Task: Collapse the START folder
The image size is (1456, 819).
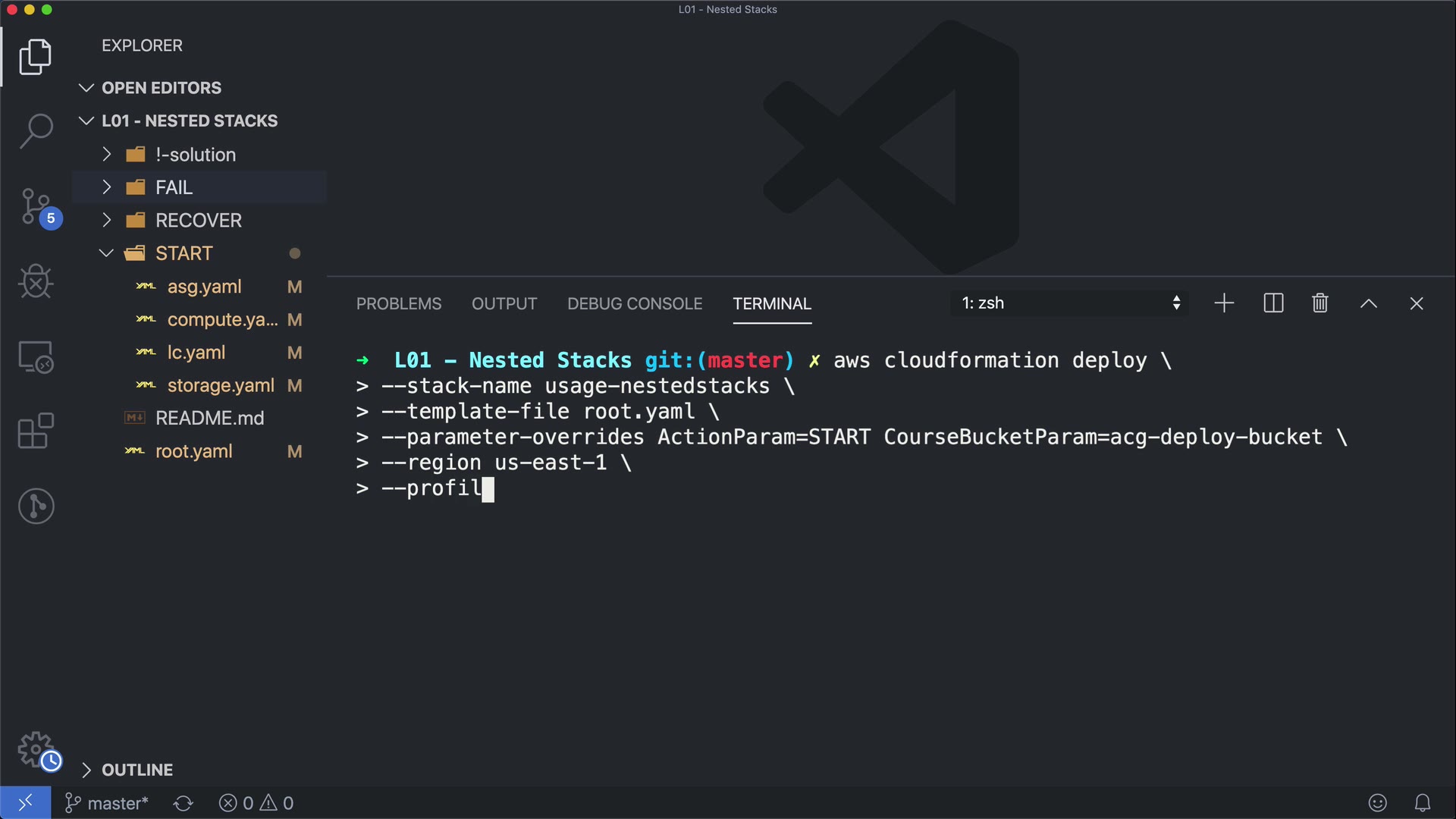Action: [x=184, y=253]
